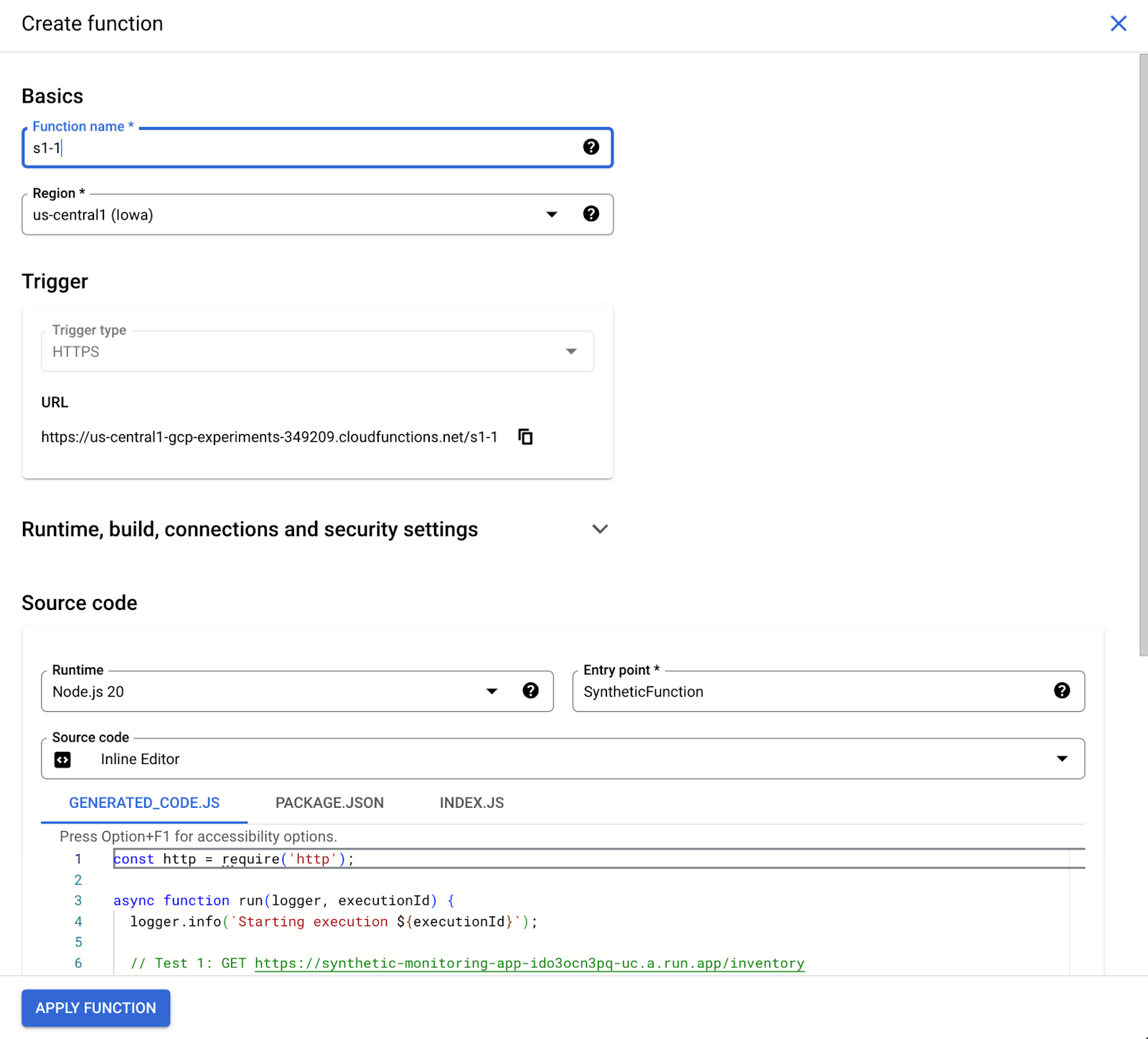1148x1039 pixels.
Task: Open the Source code Inline Editor dropdown
Action: 1061,759
